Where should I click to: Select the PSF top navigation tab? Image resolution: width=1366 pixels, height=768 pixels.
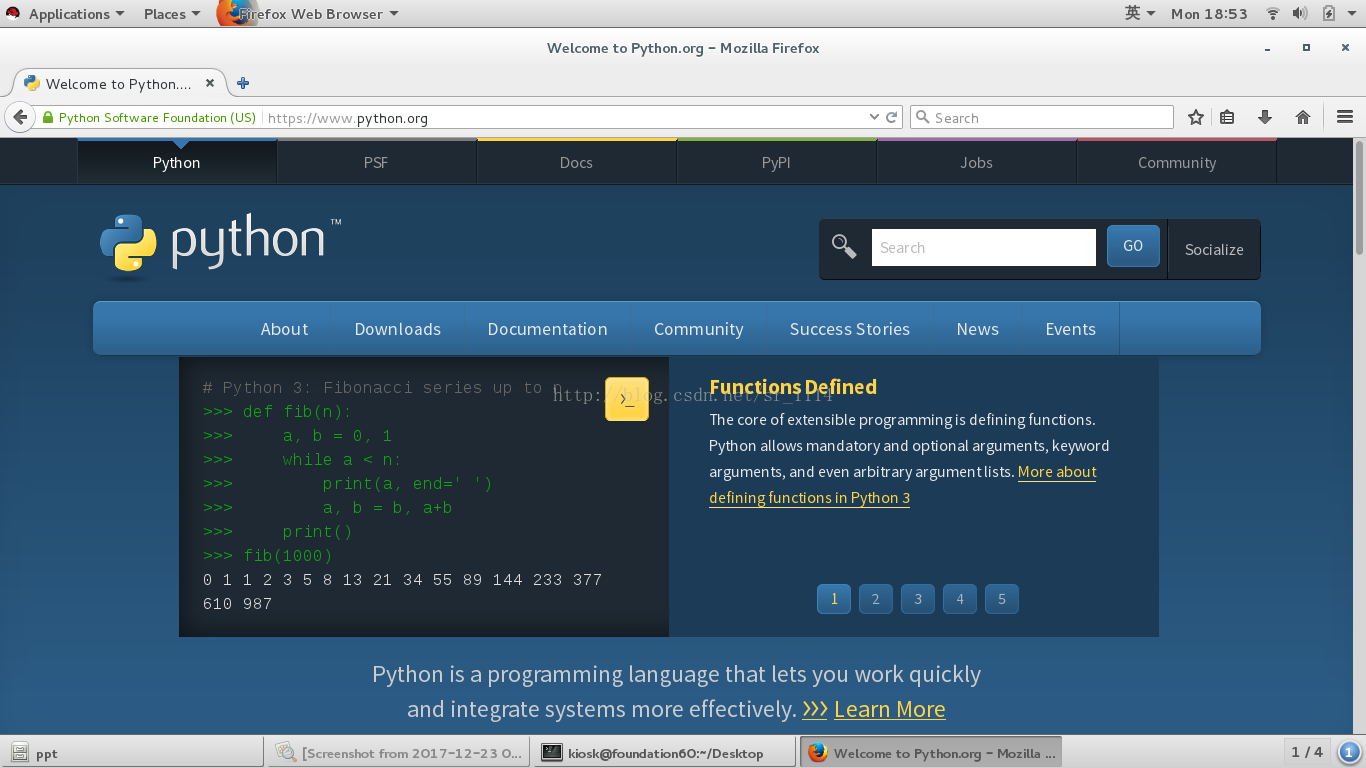point(376,162)
